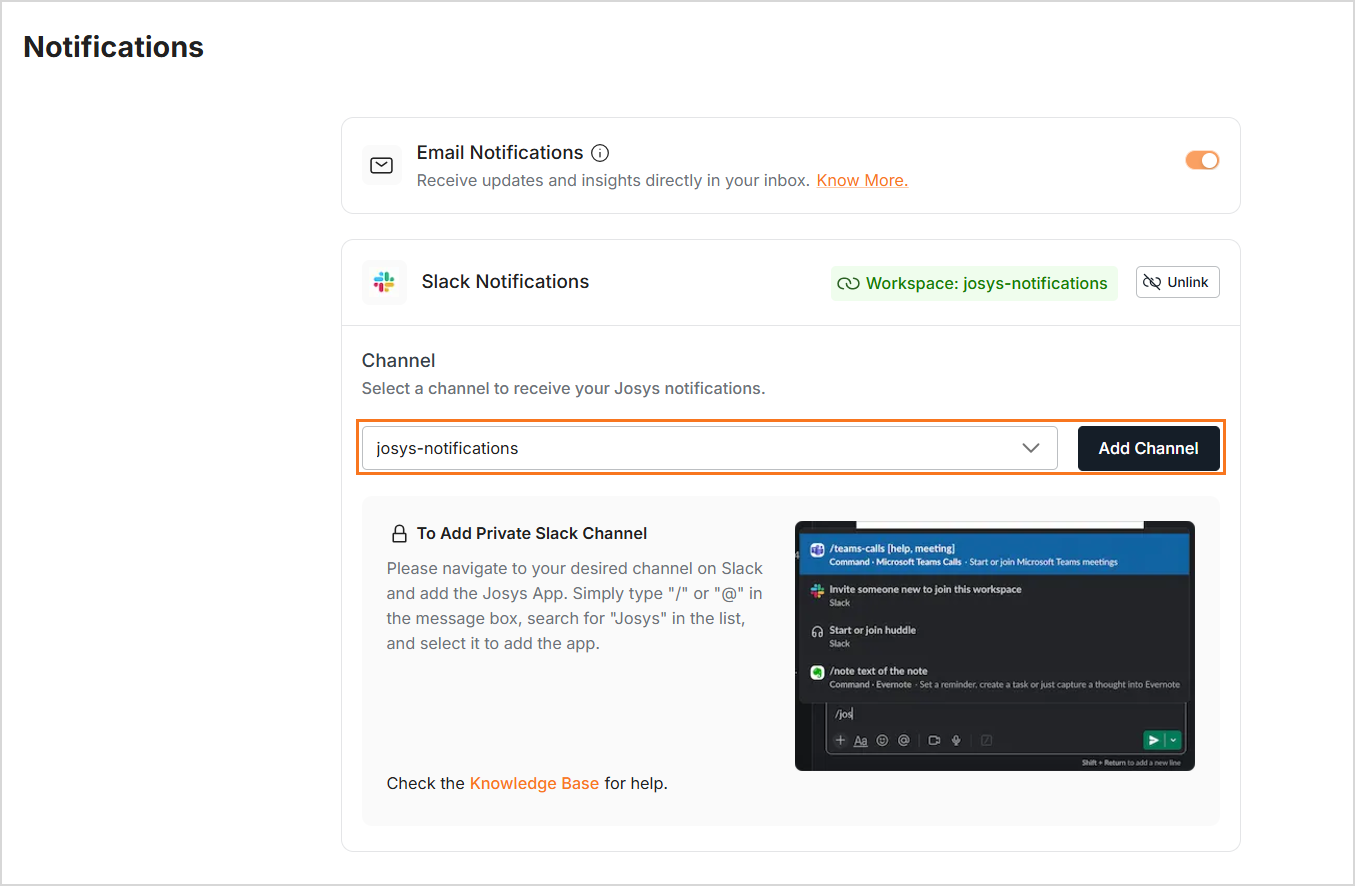Click the emoji icon in Slack screenshot toolbar
Screen dimensions: 1355x886
click(882, 741)
